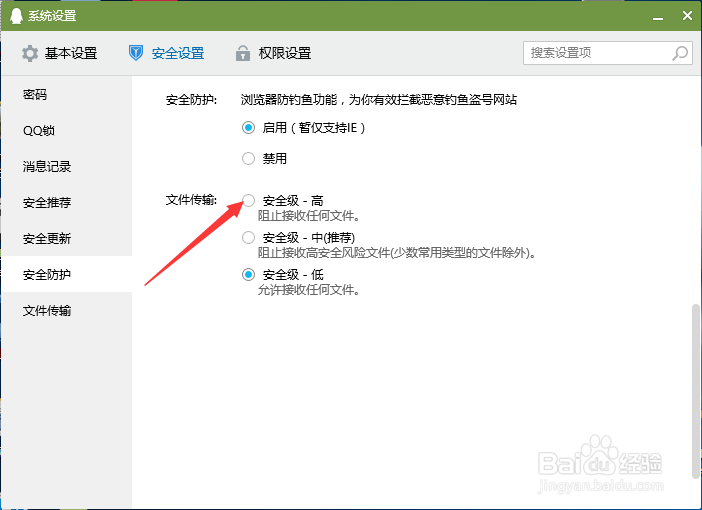Choose 安全级 - 高 radio button
This screenshot has height=510, width=702.
click(248, 200)
